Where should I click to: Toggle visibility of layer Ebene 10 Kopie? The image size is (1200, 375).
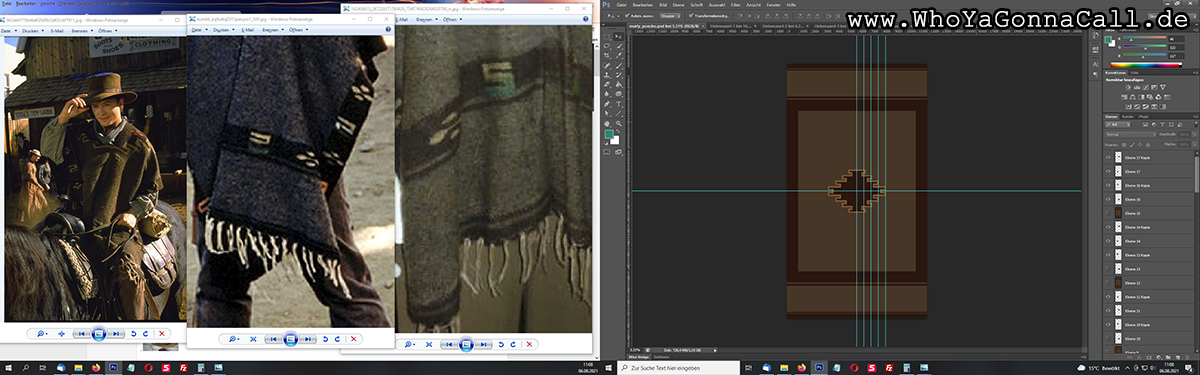pos(1108,325)
